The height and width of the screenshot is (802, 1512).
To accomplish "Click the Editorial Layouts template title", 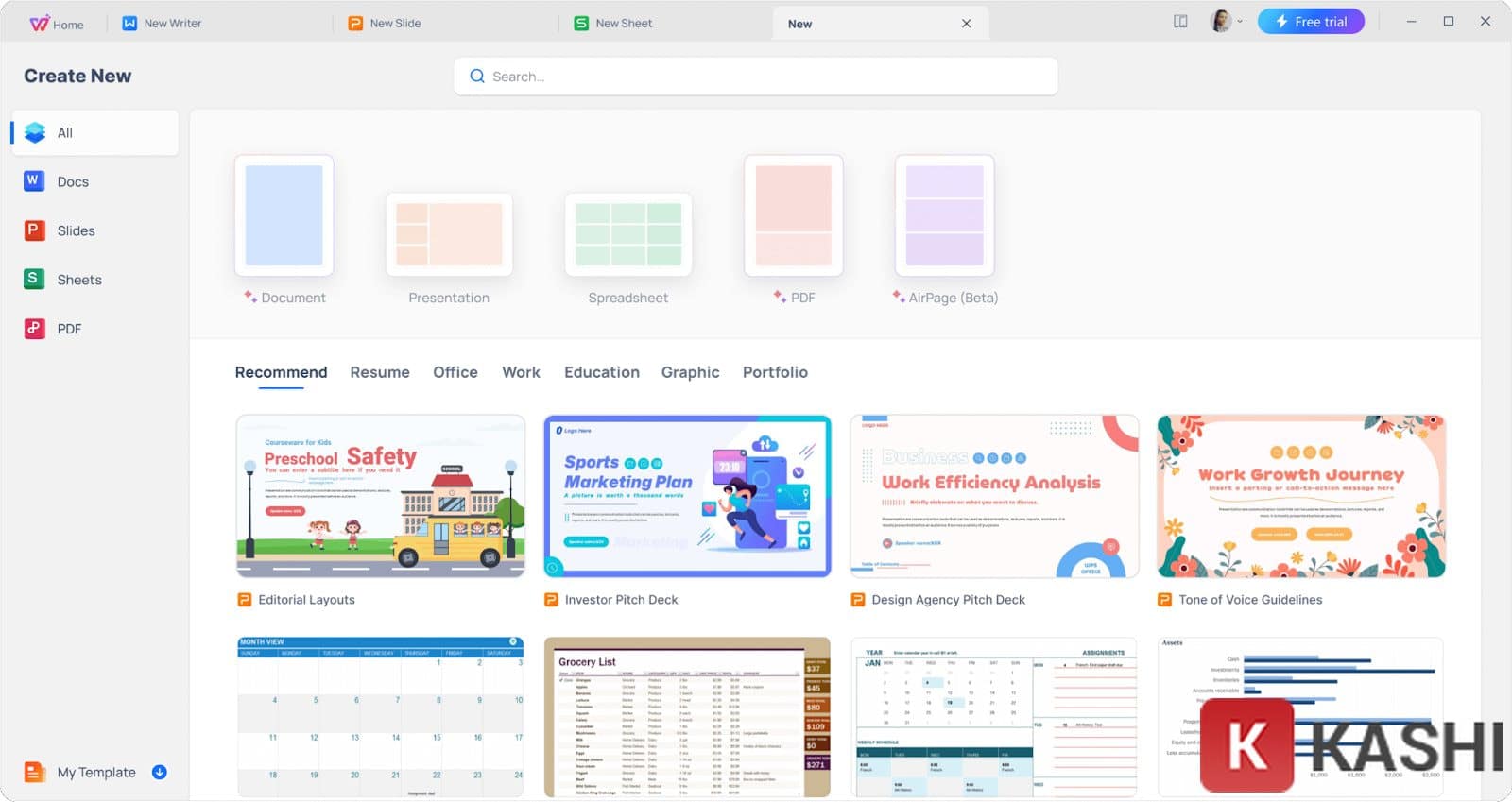I will (x=306, y=600).
